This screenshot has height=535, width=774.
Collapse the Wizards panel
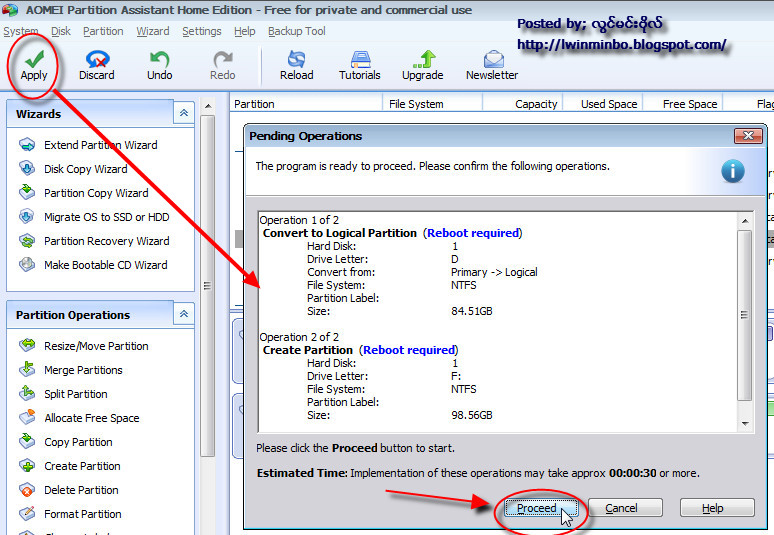pyautogui.click(x=184, y=113)
